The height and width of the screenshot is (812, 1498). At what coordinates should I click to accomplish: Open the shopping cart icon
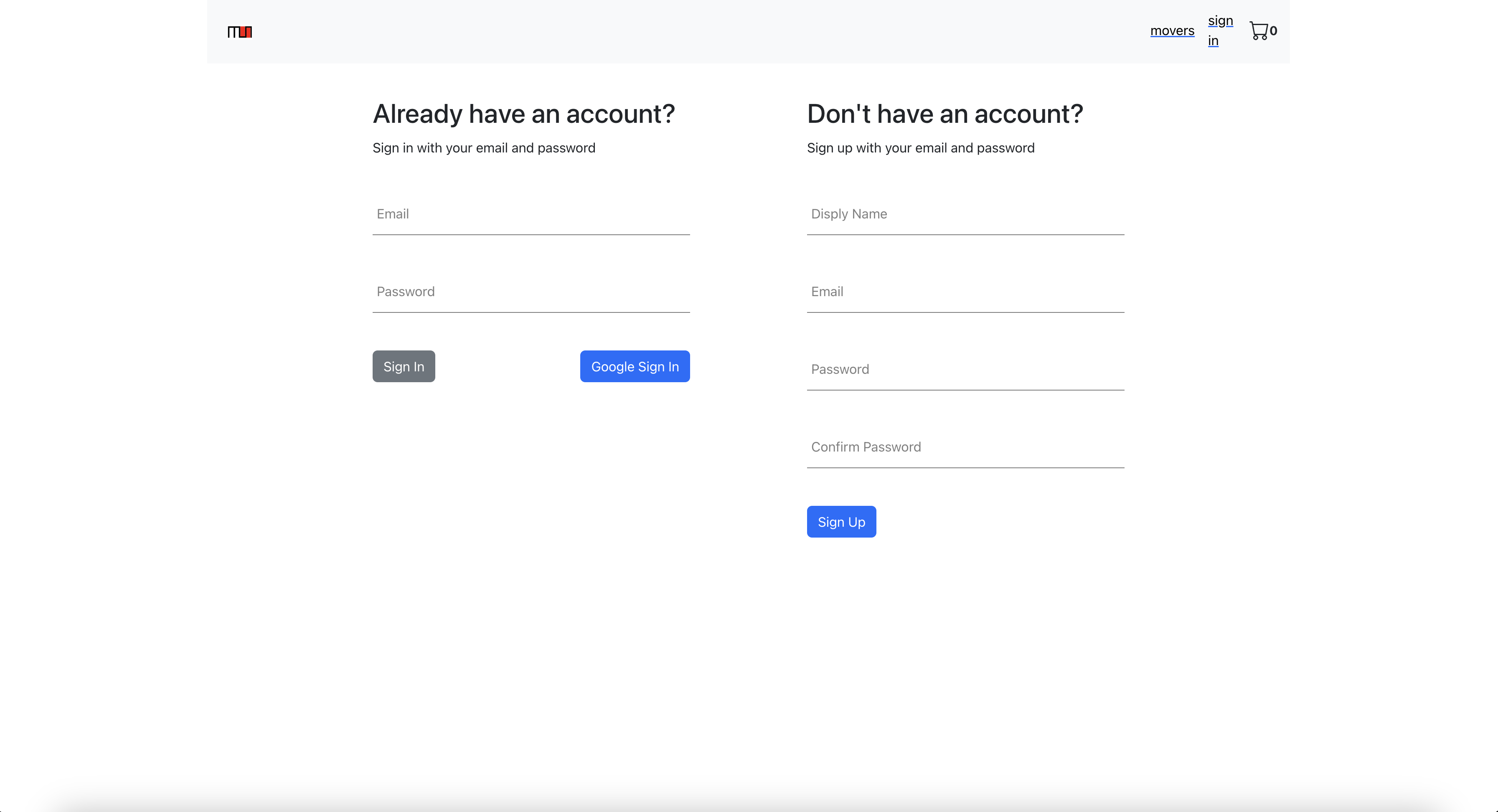point(1258,31)
